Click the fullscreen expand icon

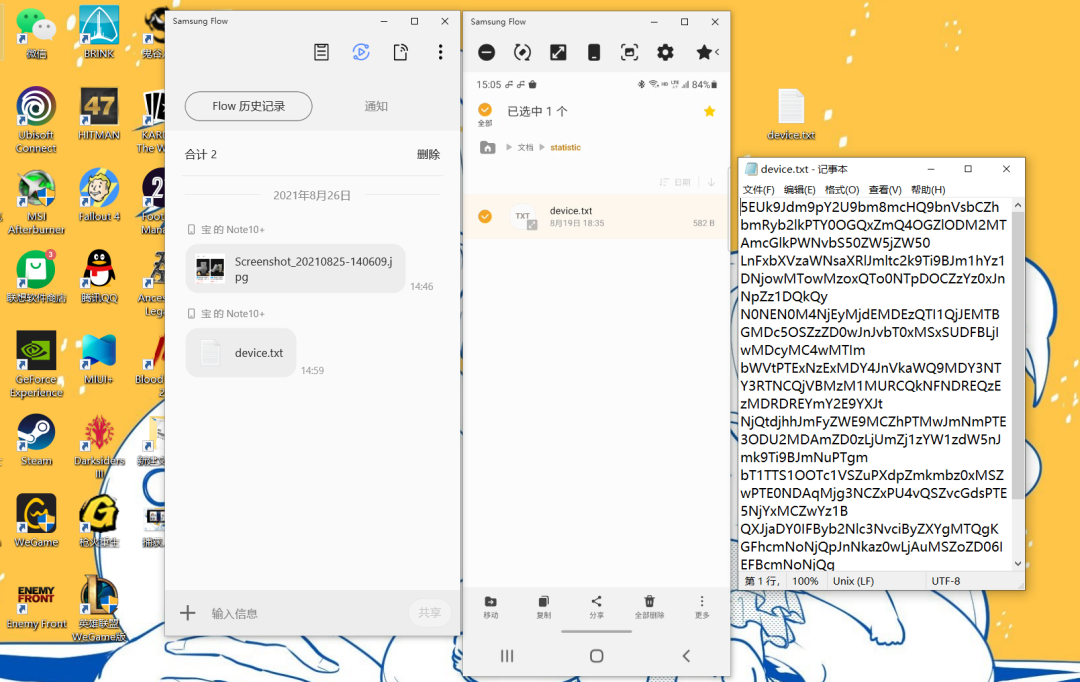click(559, 52)
